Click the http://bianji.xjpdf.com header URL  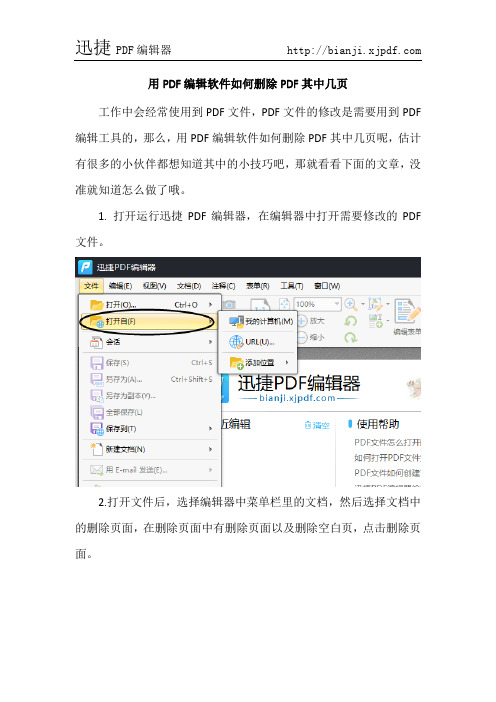(x=354, y=51)
